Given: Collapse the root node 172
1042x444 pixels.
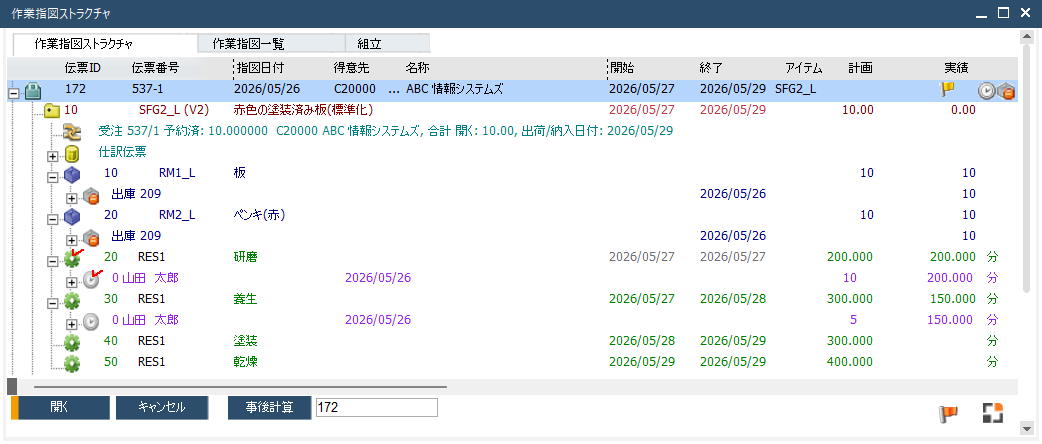Looking at the screenshot, I should click(x=13, y=94).
